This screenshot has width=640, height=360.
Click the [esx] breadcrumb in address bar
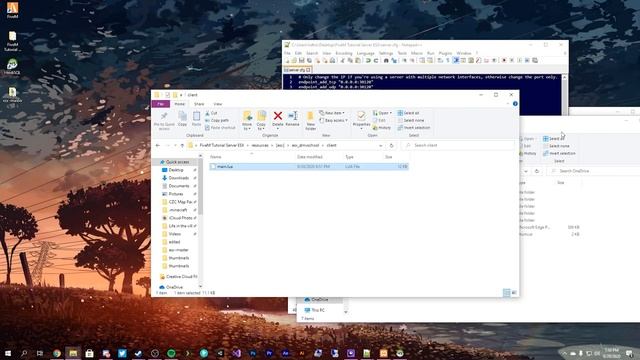pos(280,146)
